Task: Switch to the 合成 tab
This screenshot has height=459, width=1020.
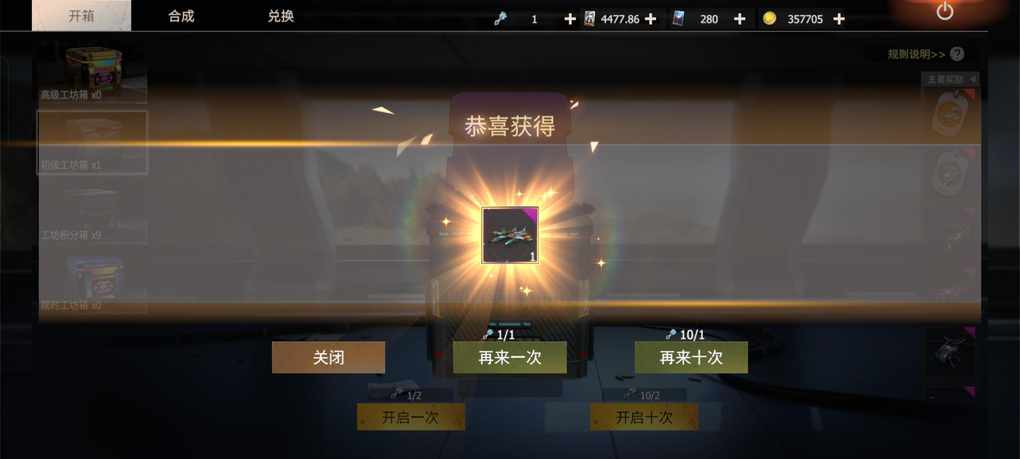Action: [181, 16]
